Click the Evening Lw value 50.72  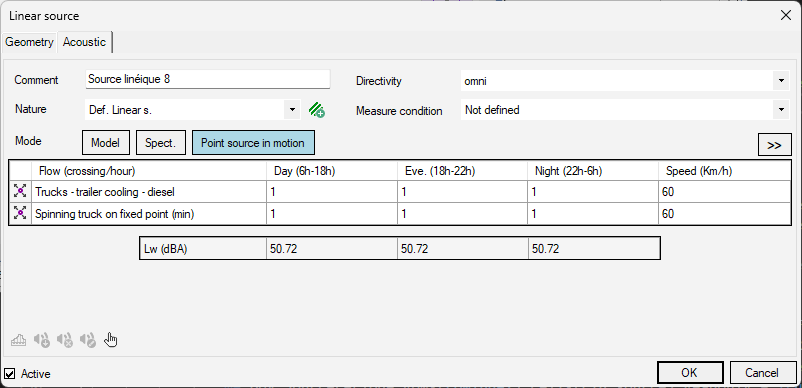(x=462, y=248)
